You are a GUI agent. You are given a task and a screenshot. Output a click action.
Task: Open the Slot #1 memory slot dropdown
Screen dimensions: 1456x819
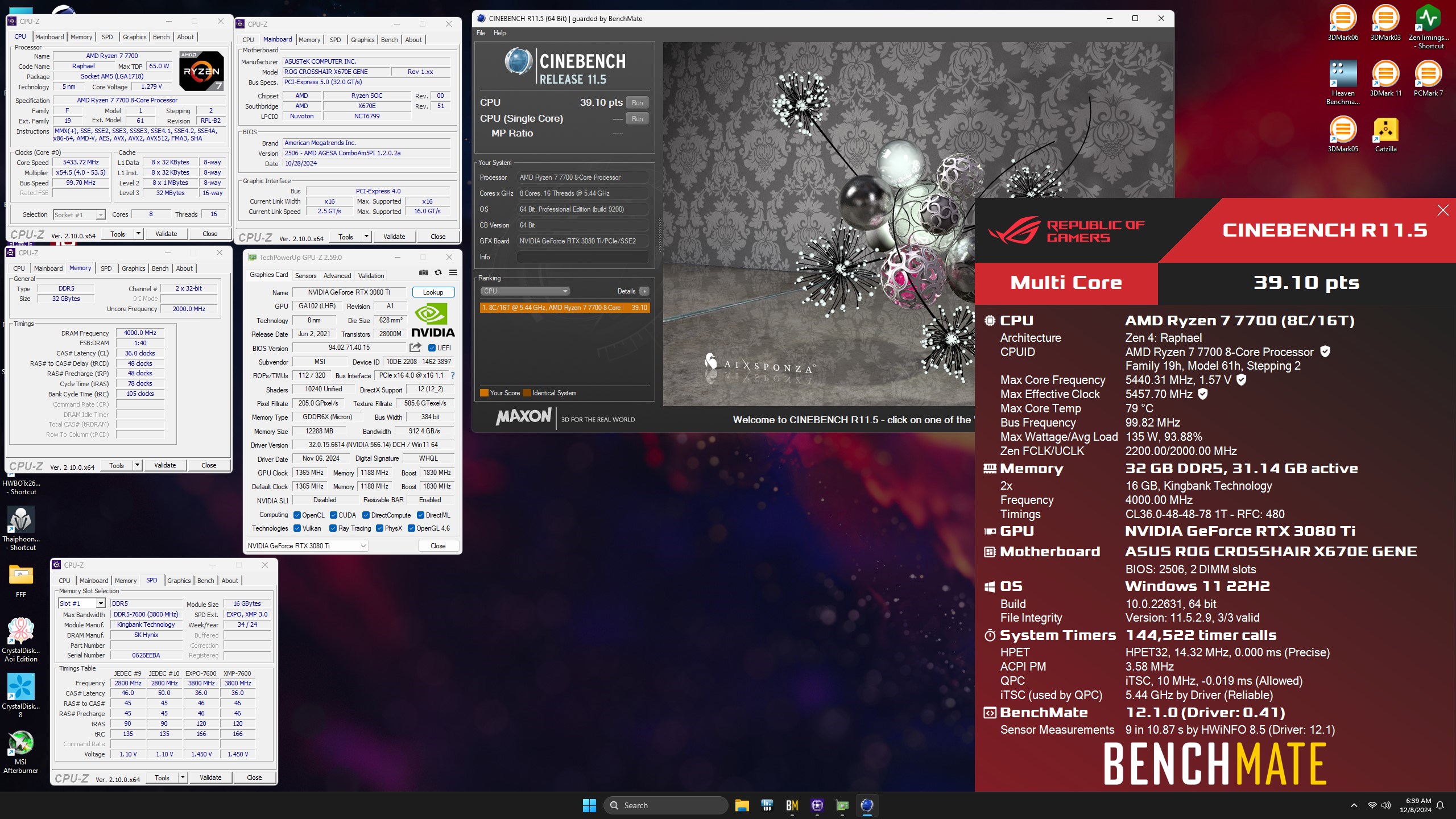(82, 603)
